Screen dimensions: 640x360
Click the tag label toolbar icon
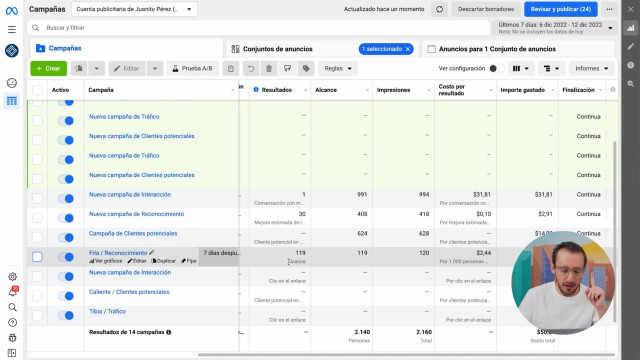[306, 69]
